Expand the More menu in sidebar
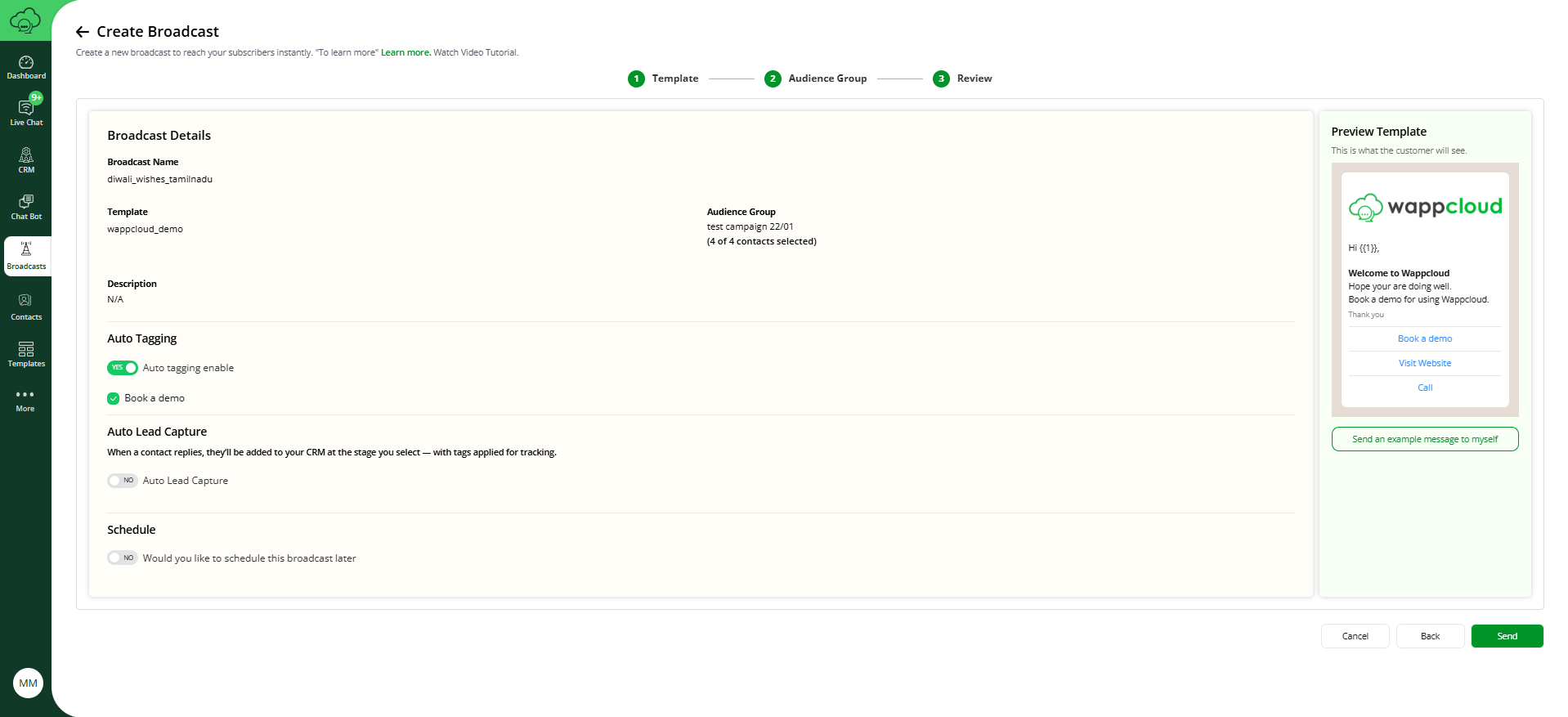The height and width of the screenshot is (717, 1568). point(25,400)
